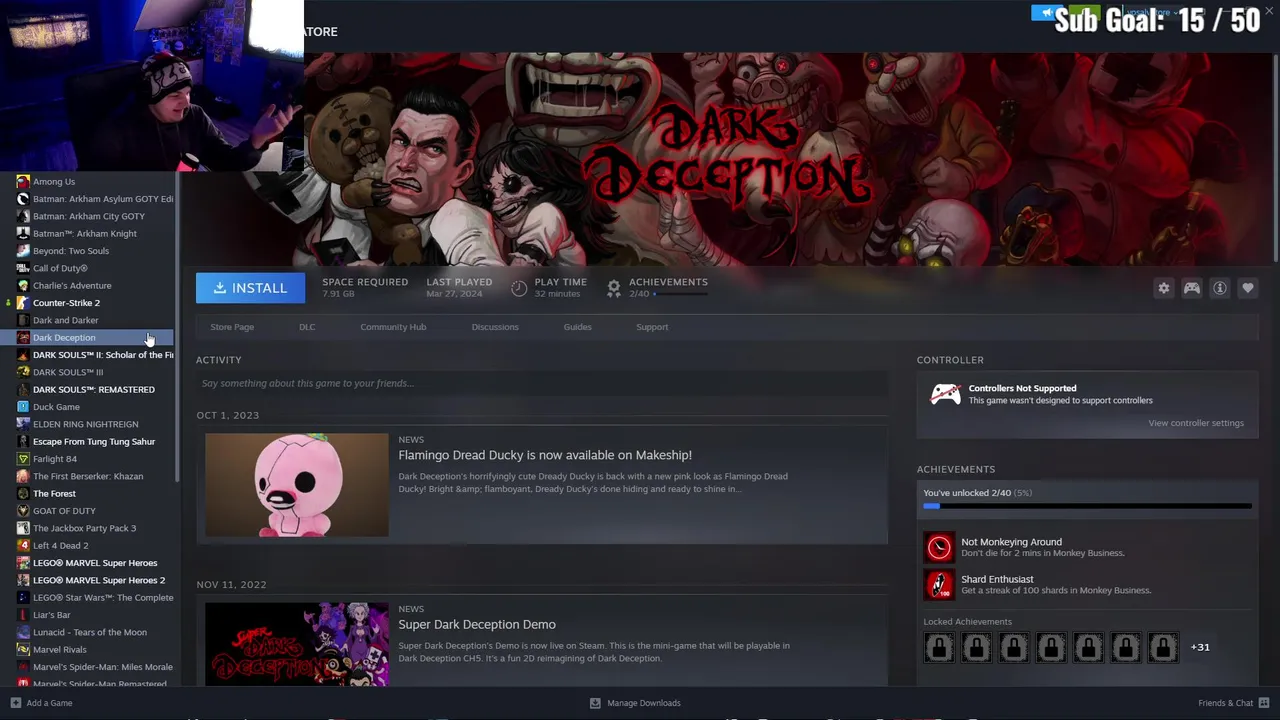Select DARK SOULS III in library
The height and width of the screenshot is (720, 1280).
click(x=68, y=372)
